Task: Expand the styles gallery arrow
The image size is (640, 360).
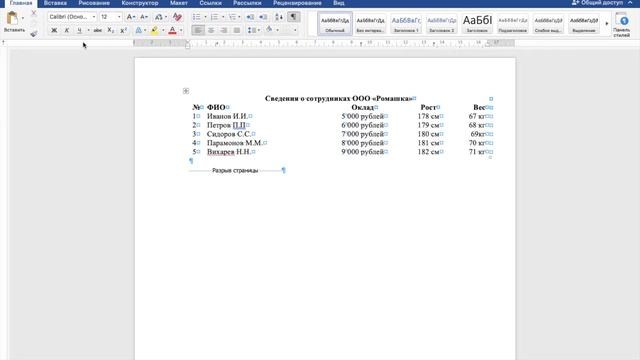Action: [607, 24]
